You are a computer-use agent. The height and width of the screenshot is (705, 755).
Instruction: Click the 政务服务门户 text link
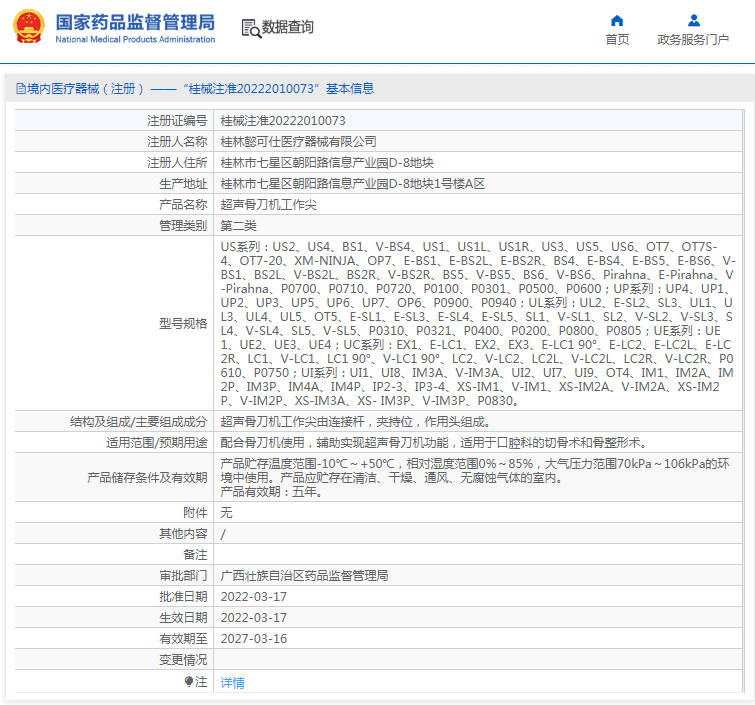[693, 39]
